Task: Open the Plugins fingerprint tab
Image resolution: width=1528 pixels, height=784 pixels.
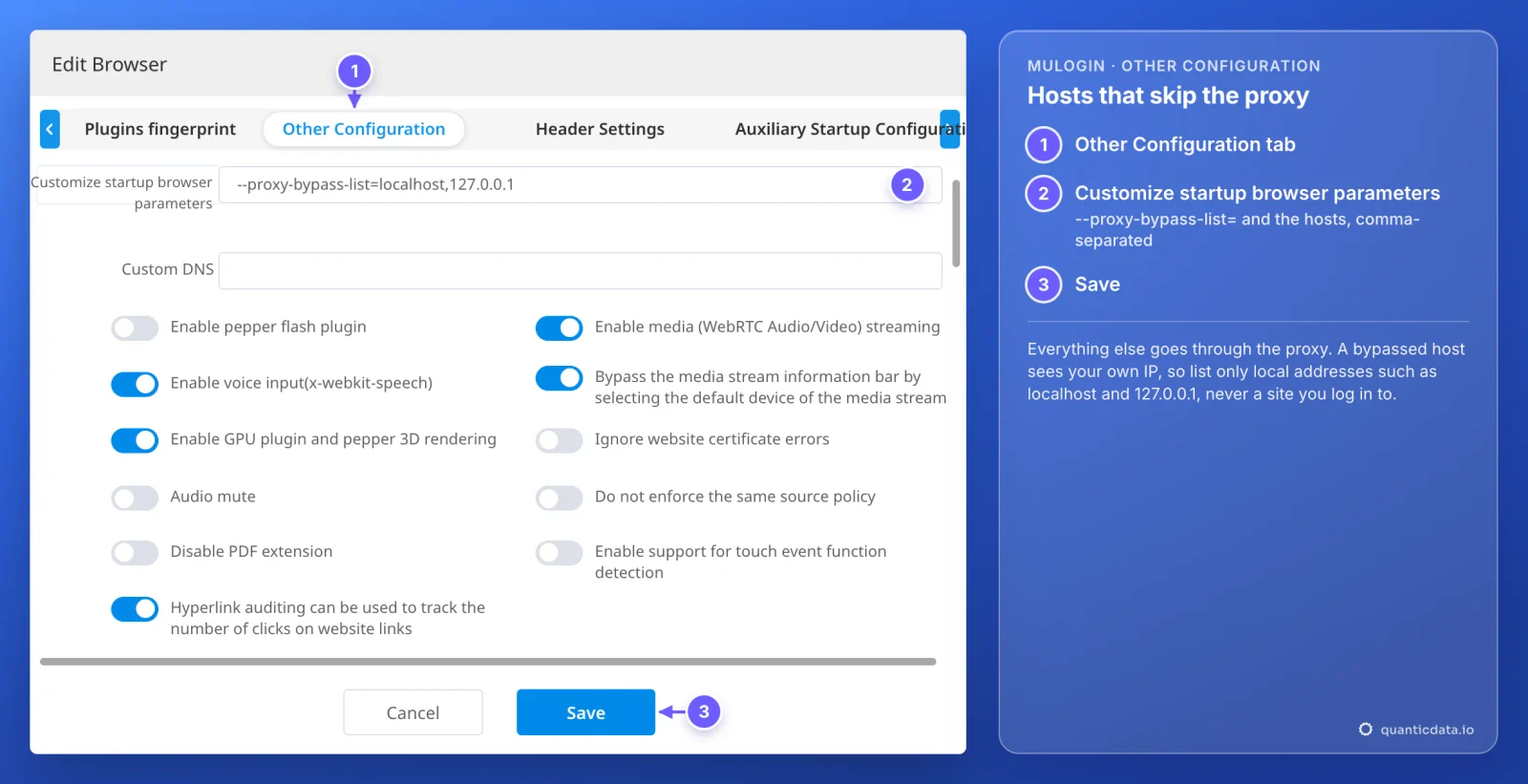Action: click(x=159, y=129)
